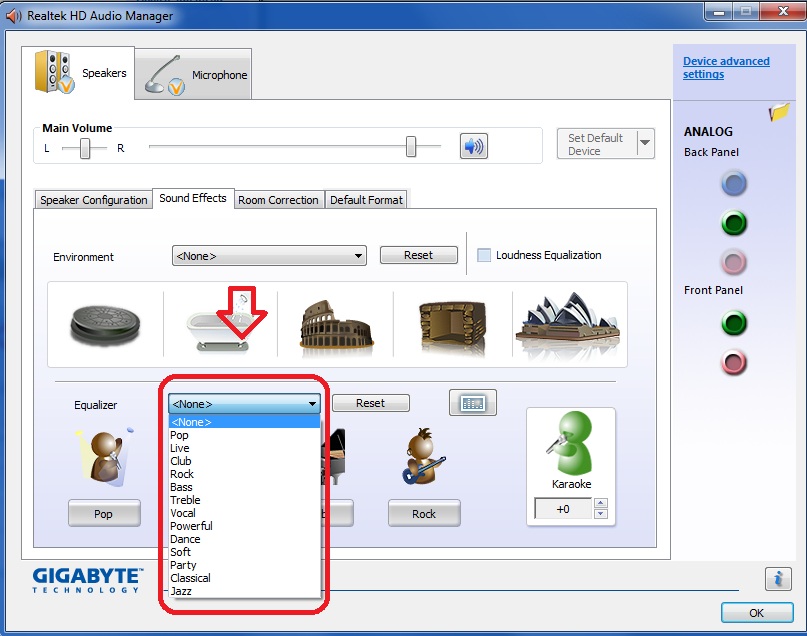Click the left-right balance slider handle
The height and width of the screenshot is (636, 807).
click(x=85, y=148)
